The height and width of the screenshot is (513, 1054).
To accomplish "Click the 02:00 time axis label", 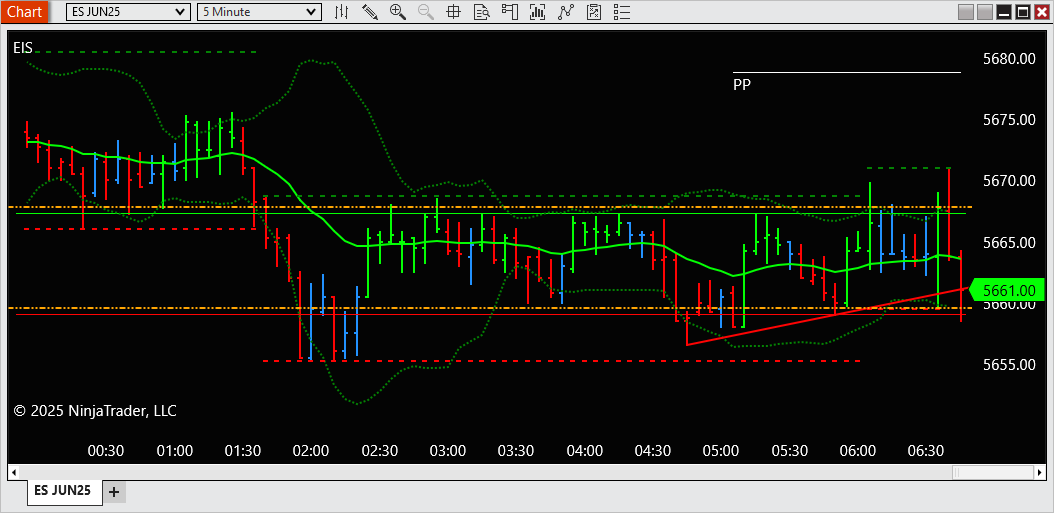I will [311, 450].
